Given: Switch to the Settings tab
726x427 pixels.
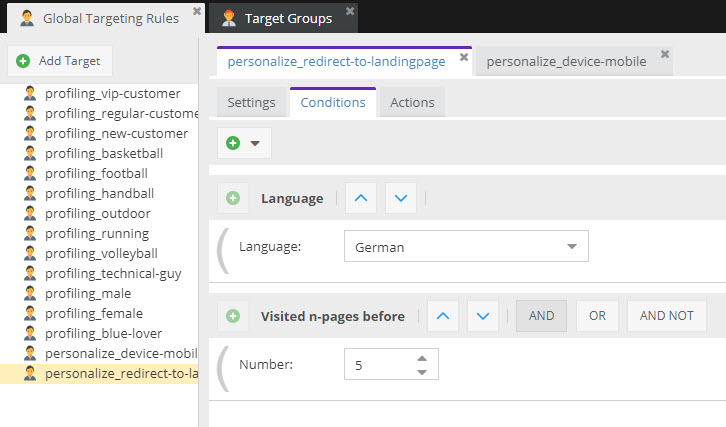Looking at the screenshot, I should (251, 102).
